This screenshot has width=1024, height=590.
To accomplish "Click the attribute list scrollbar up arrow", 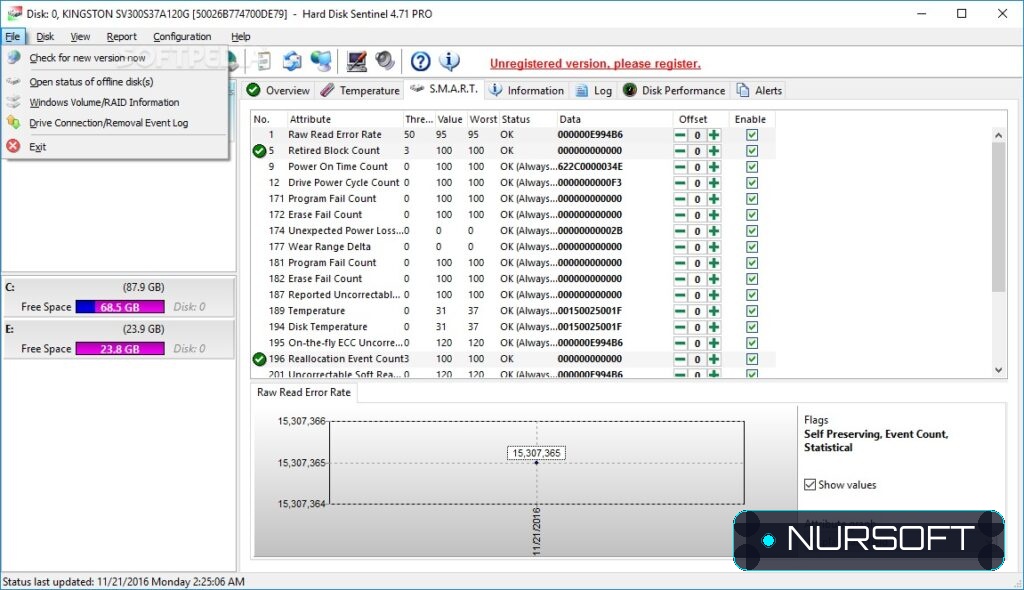I will 998,135.
